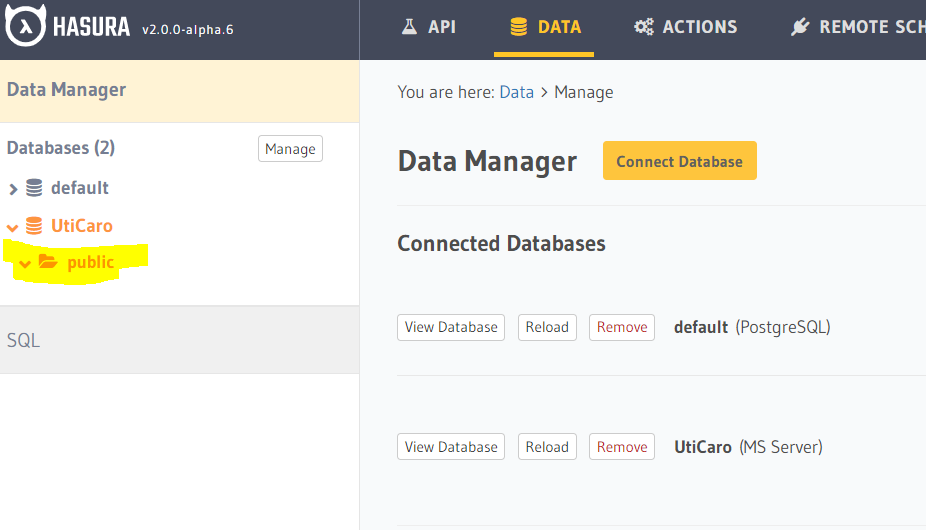Click the ACTIONS gears icon
Image resolution: width=926 pixels, height=530 pixels.
pyautogui.click(x=644, y=27)
